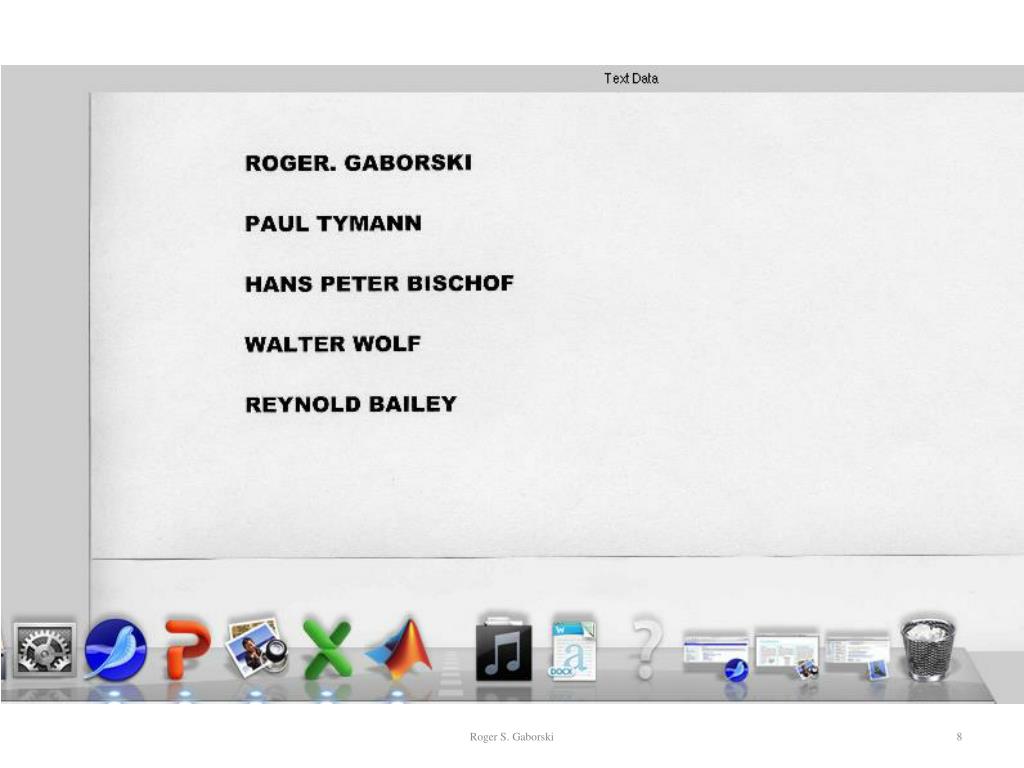The width and height of the screenshot is (1024, 768).
Task: Launch SeaMonkey blue bird icon in dock
Action: [x=116, y=649]
